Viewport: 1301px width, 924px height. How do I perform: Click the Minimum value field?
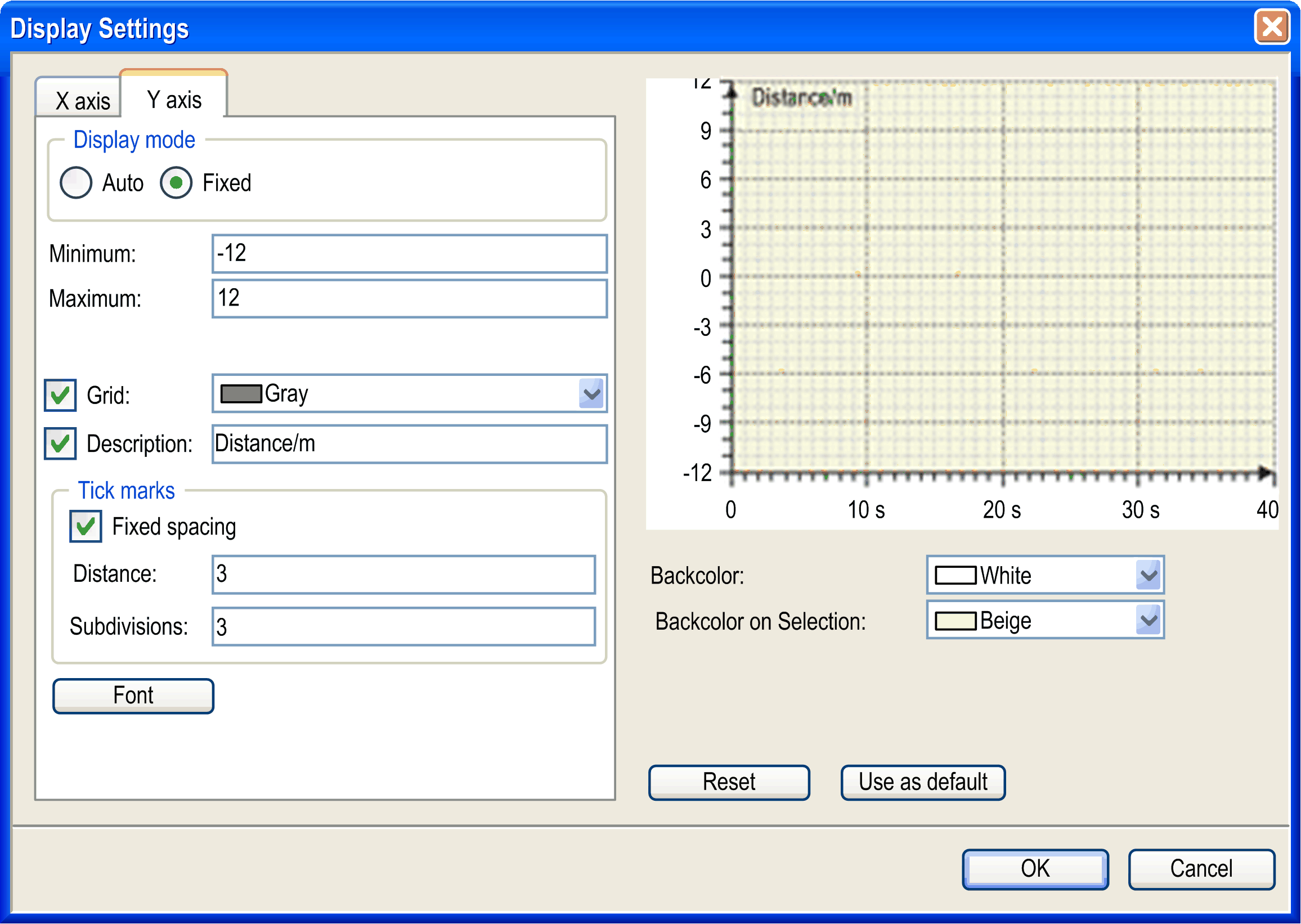[410, 254]
